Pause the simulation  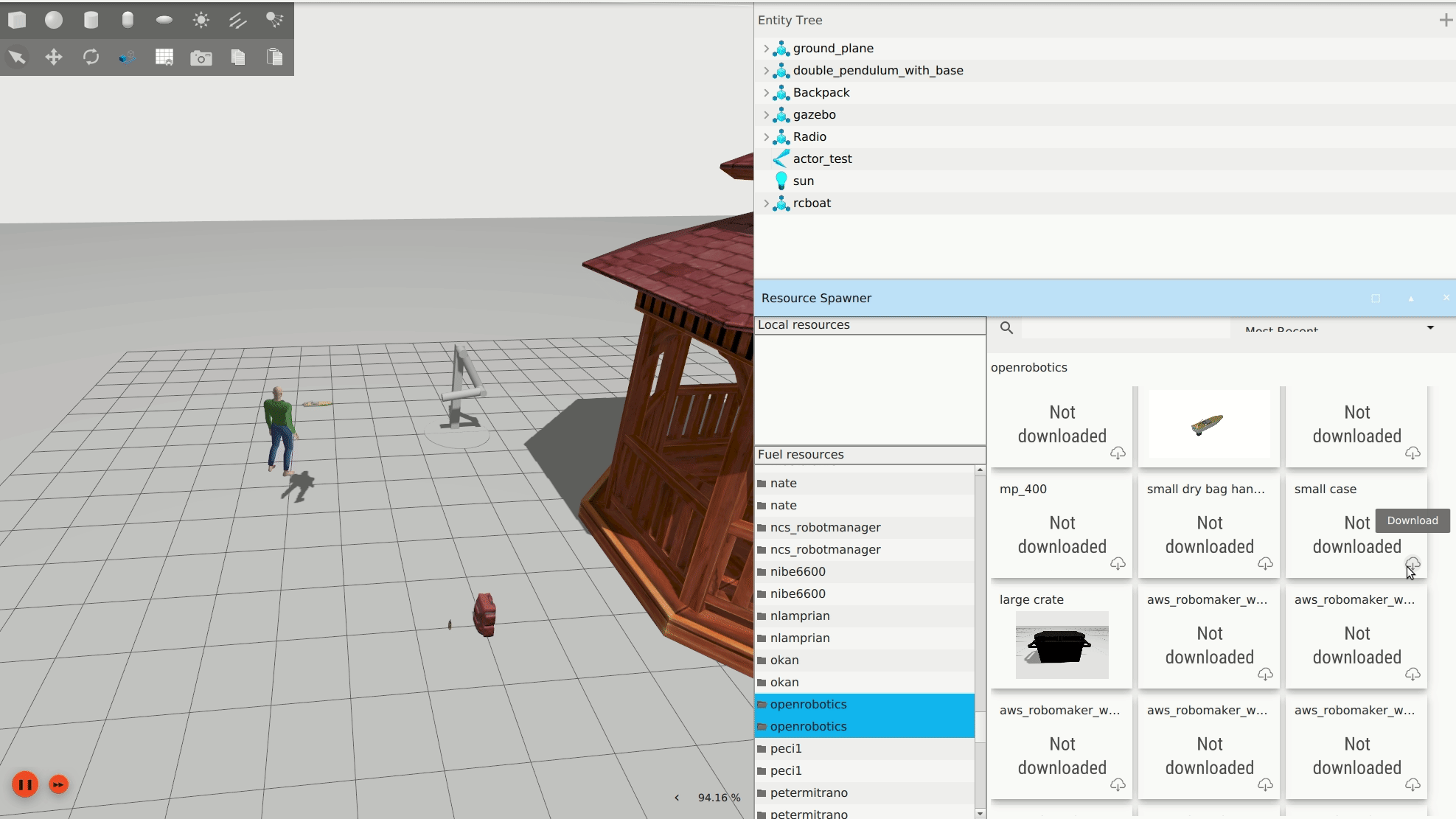point(25,784)
